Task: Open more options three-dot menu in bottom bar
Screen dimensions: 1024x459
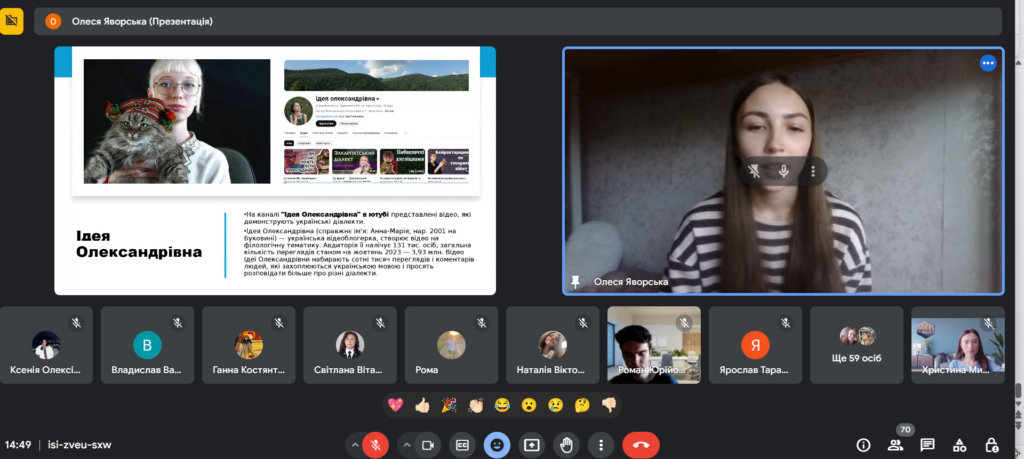Action: pyautogui.click(x=599, y=445)
